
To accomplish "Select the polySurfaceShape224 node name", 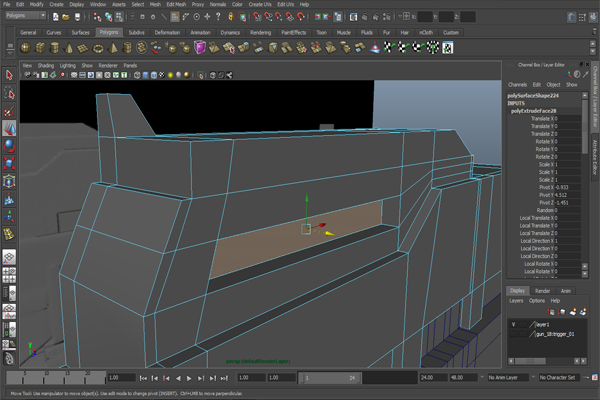I will coord(533,96).
